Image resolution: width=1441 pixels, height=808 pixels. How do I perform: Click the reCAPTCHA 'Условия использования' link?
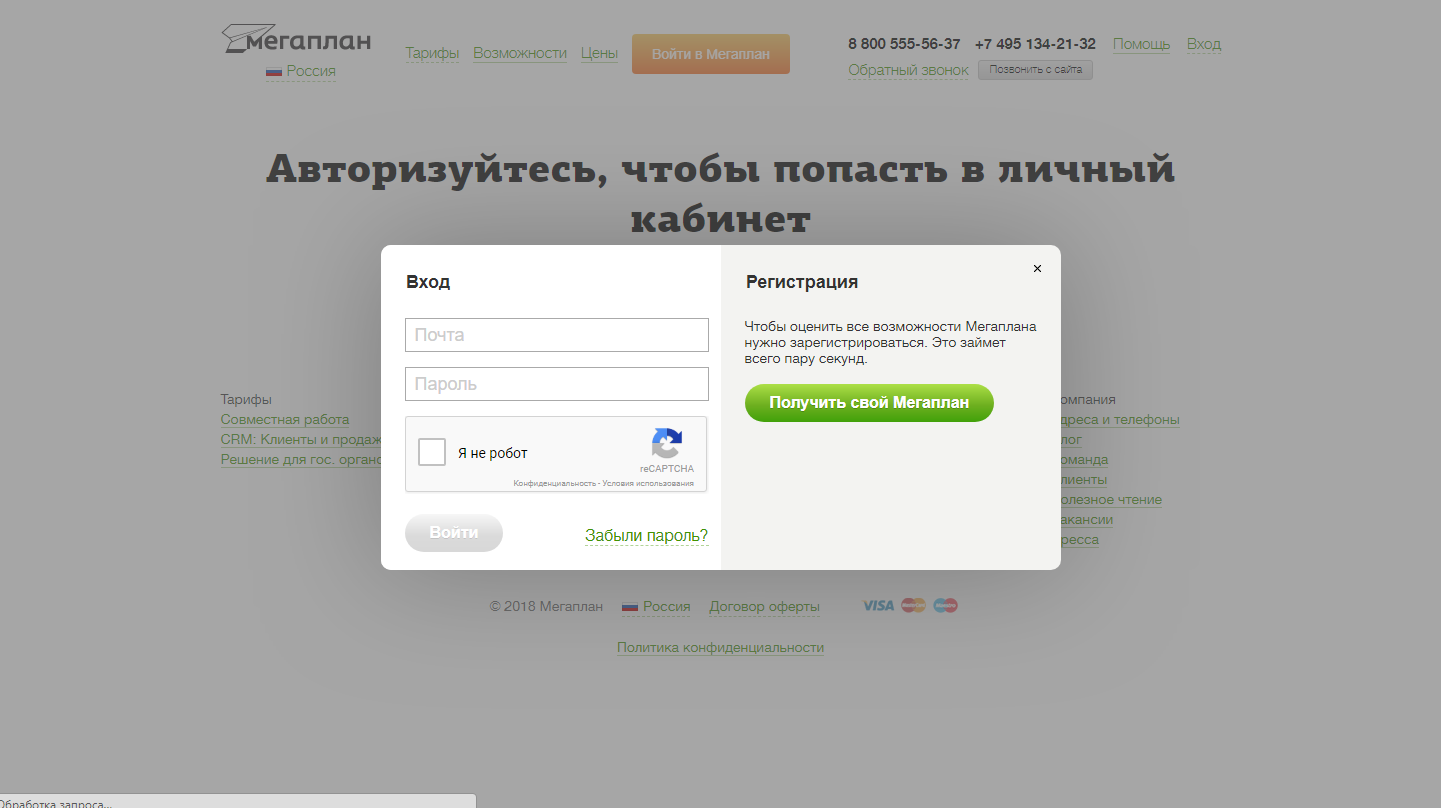(x=648, y=483)
